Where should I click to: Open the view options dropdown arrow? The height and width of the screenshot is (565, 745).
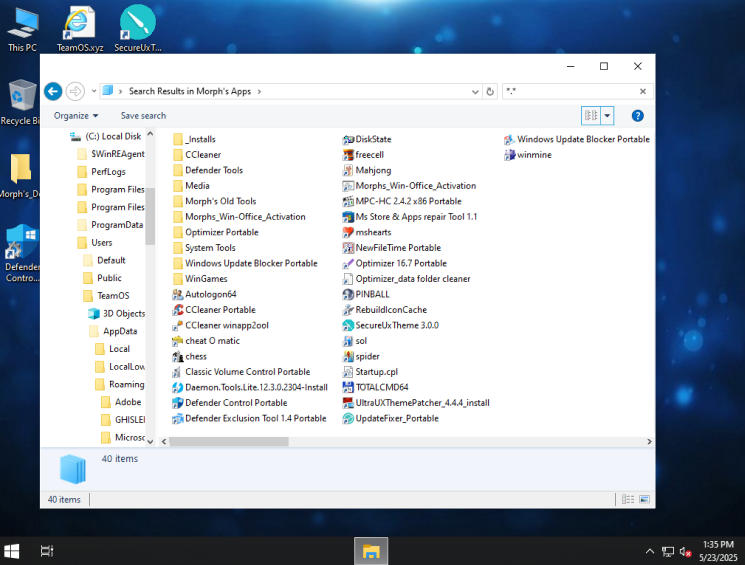point(607,116)
